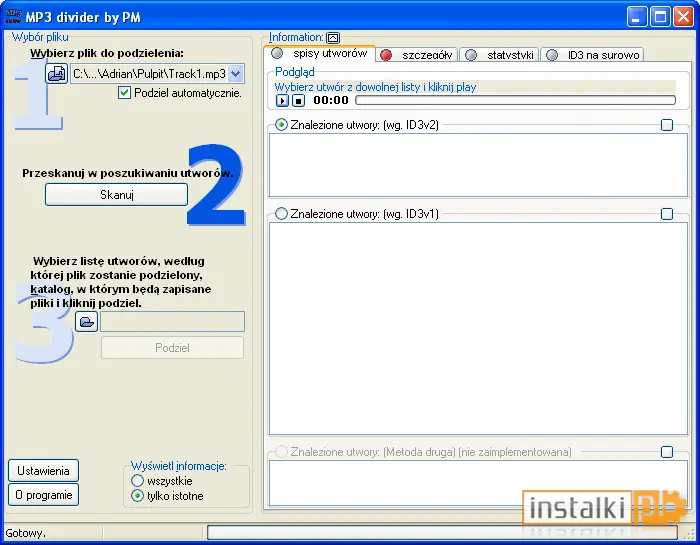Image resolution: width=700 pixels, height=545 pixels.
Task: Click the Gotowy status bar text
Action: [x=25, y=533]
